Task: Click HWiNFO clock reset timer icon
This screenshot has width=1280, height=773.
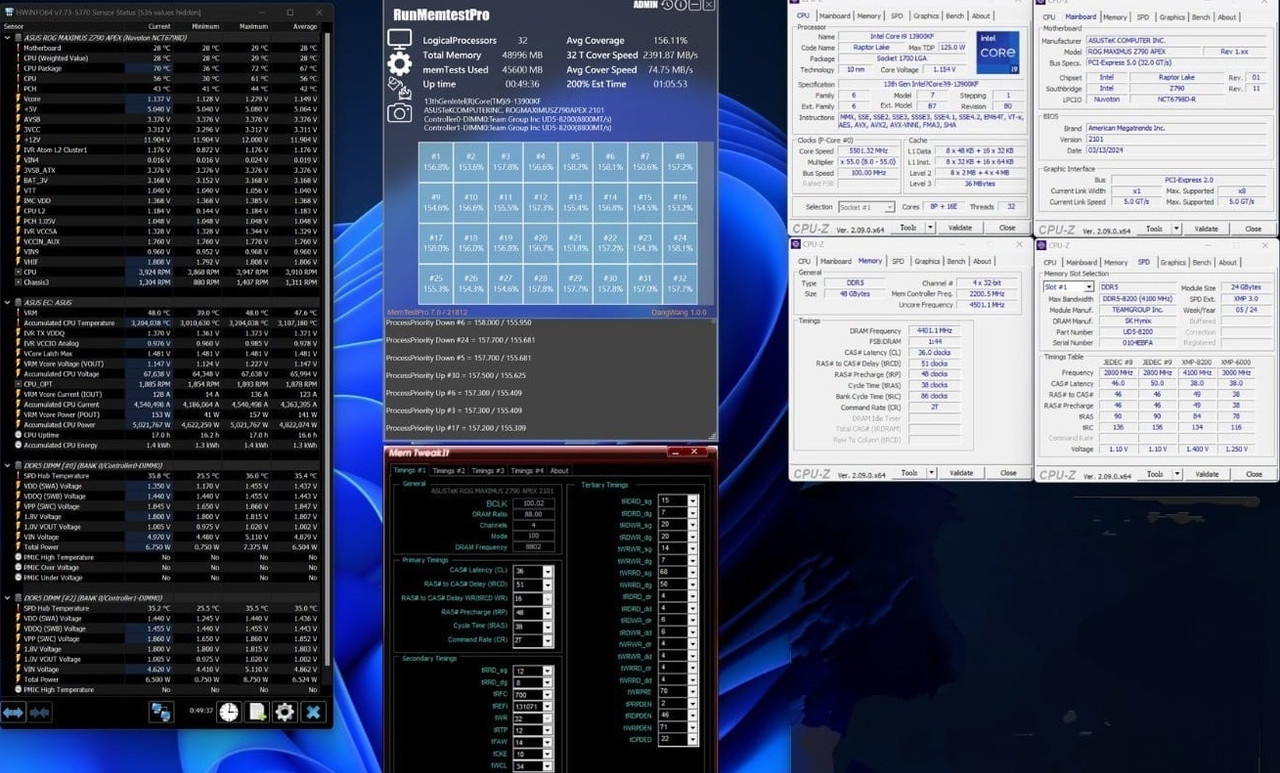Action: click(x=229, y=712)
